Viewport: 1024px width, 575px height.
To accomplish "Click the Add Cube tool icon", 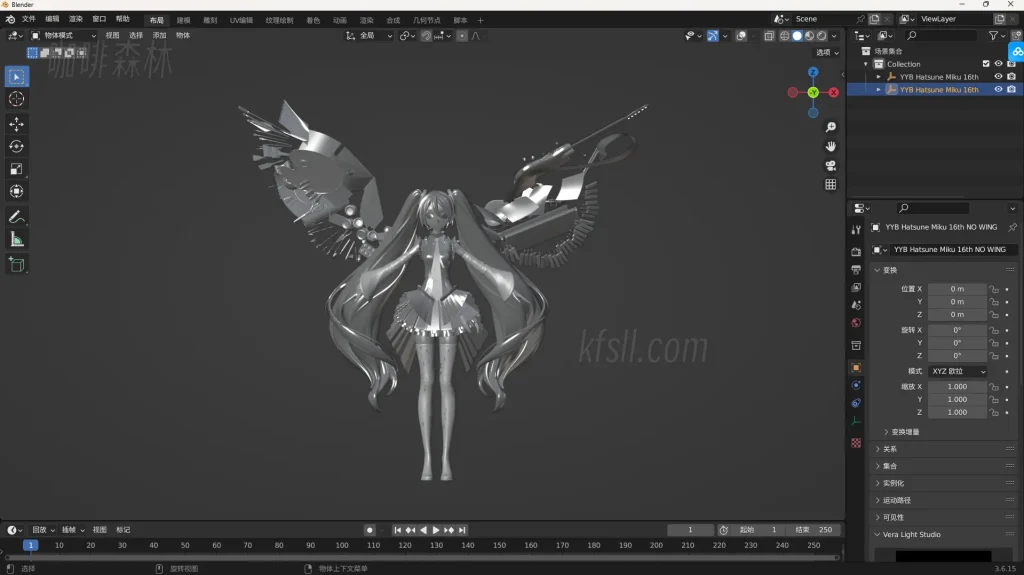I will pyautogui.click(x=17, y=264).
